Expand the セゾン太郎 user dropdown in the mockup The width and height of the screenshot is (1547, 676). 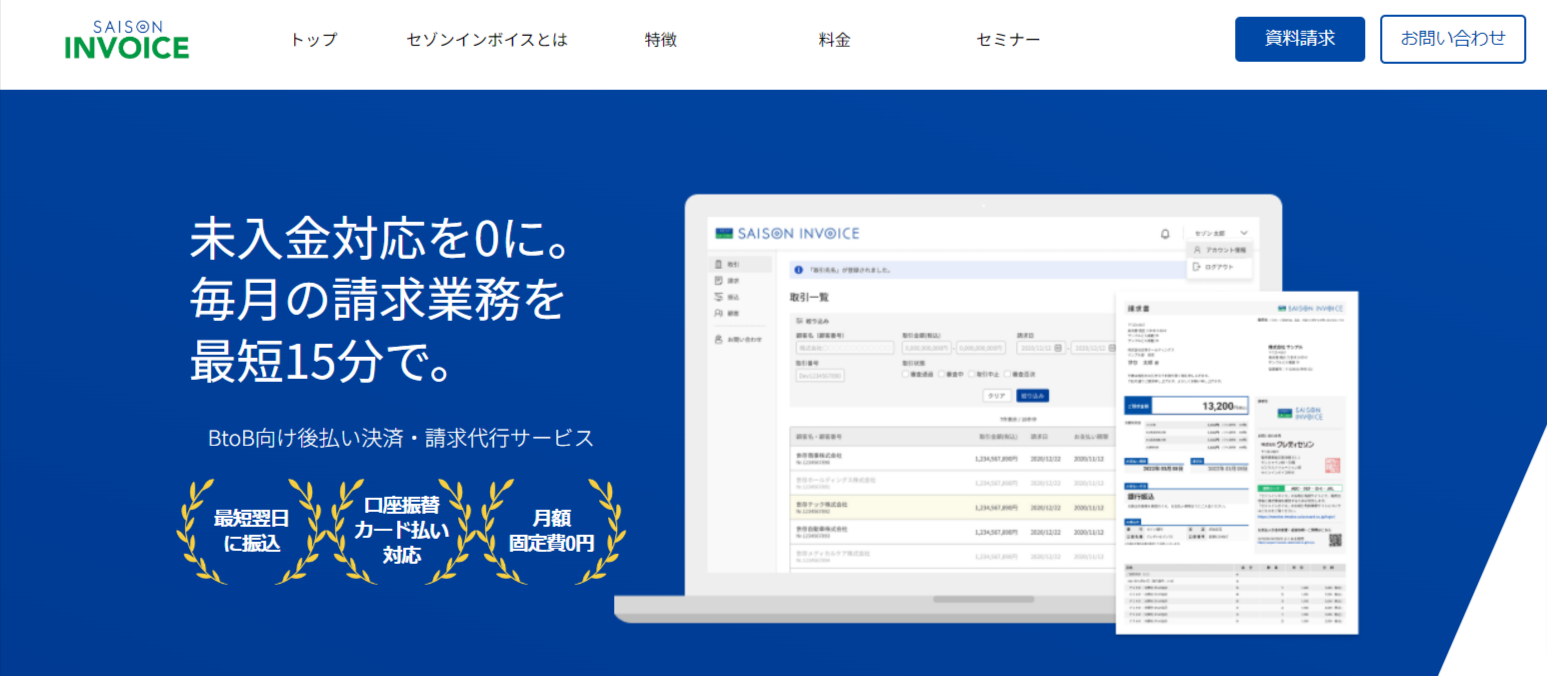tap(1219, 233)
